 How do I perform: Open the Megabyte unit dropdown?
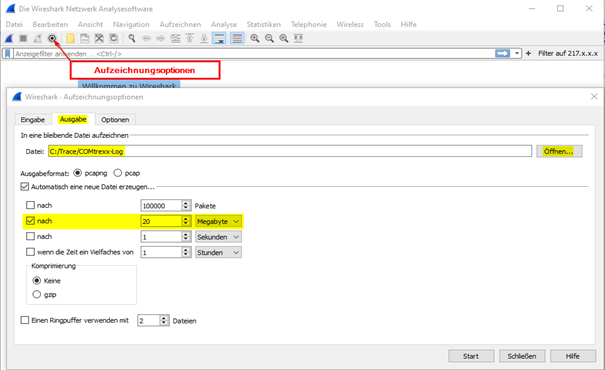[218, 221]
